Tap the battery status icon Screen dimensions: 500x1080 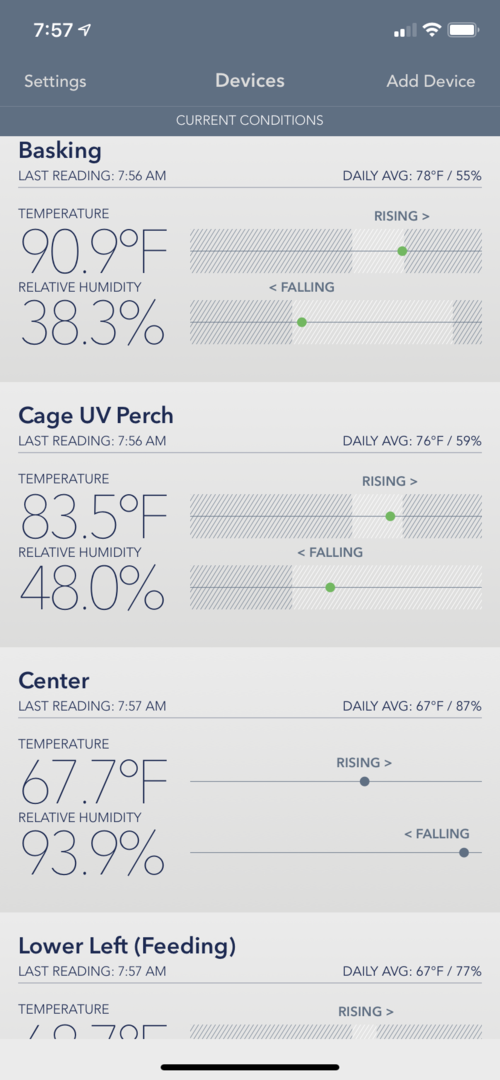point(463,30)
